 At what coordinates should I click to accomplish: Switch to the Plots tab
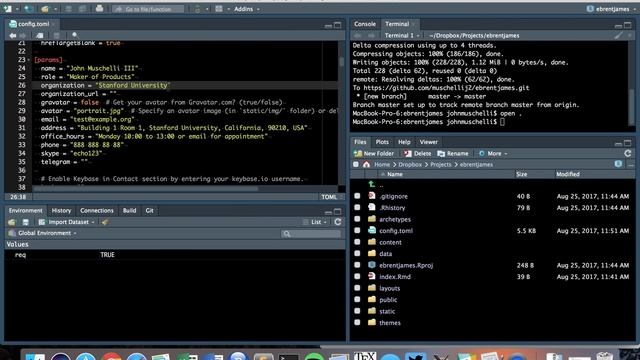point(382,142)
